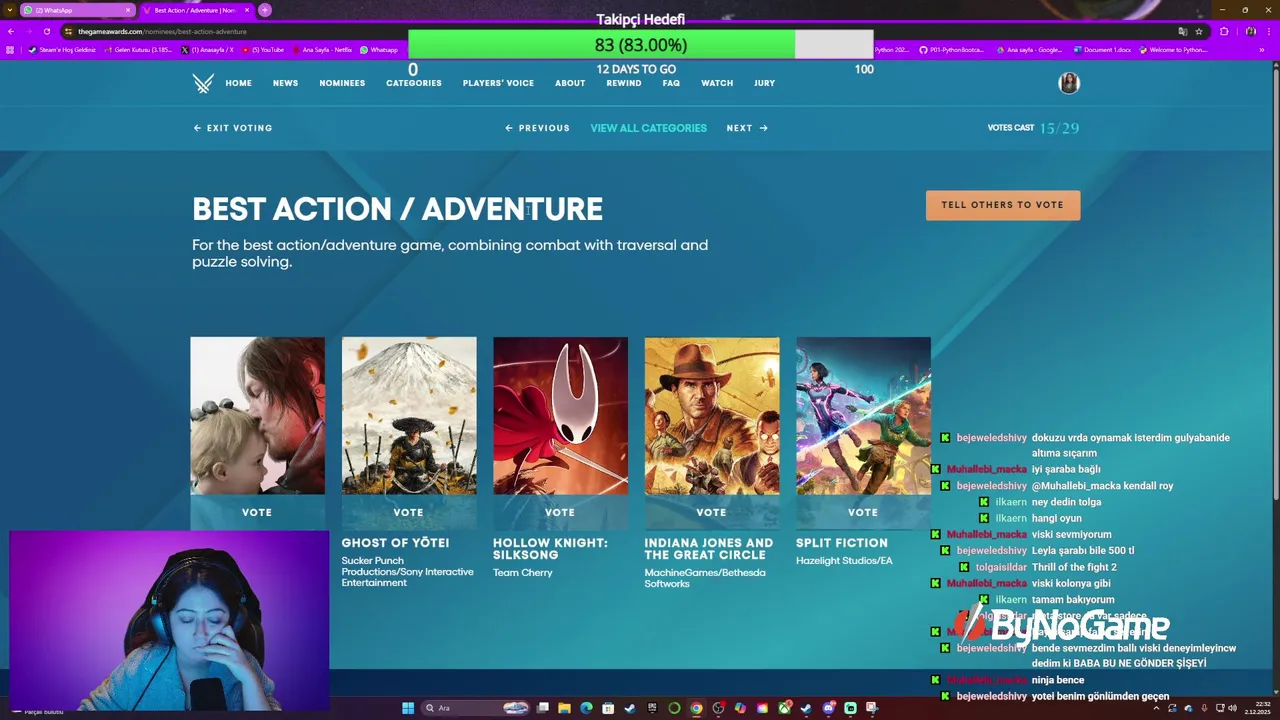Click Ghost of Yōtei cover art

[409, 416]
